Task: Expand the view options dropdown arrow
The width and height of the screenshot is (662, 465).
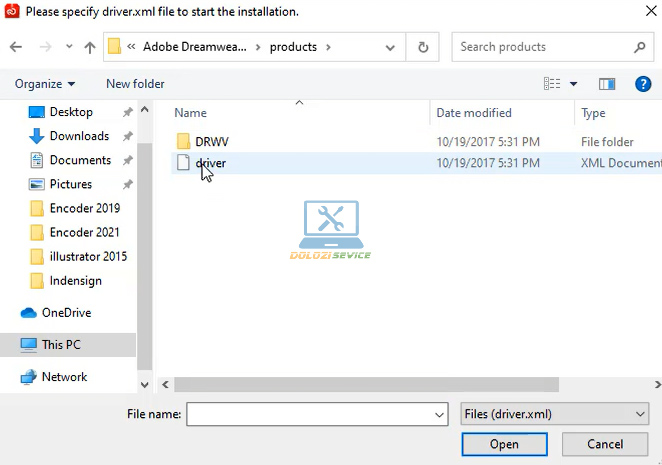Action: click(574, 84)
